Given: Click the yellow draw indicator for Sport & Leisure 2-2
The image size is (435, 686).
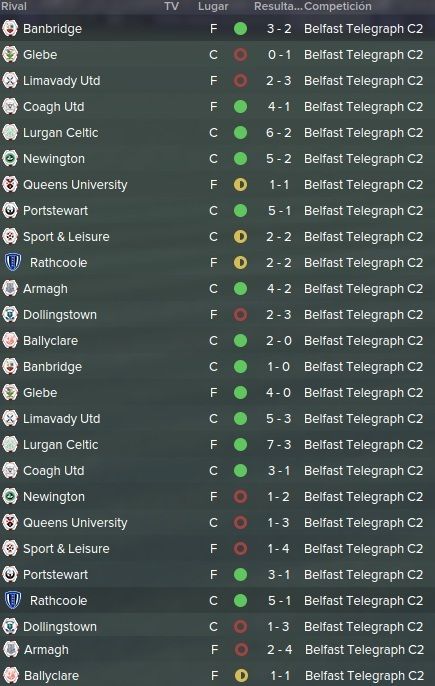Looking at the screenshot, I should pyautogui.click(x=240, y=237).
